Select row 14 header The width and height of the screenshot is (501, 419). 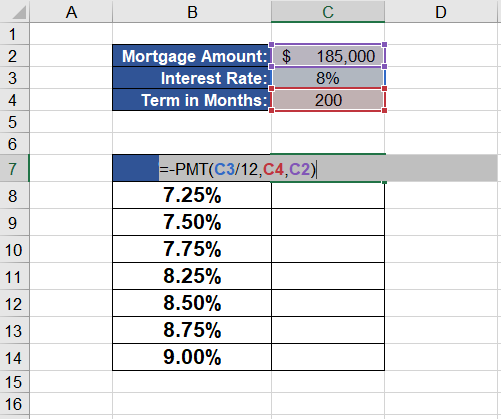[15, 357]
